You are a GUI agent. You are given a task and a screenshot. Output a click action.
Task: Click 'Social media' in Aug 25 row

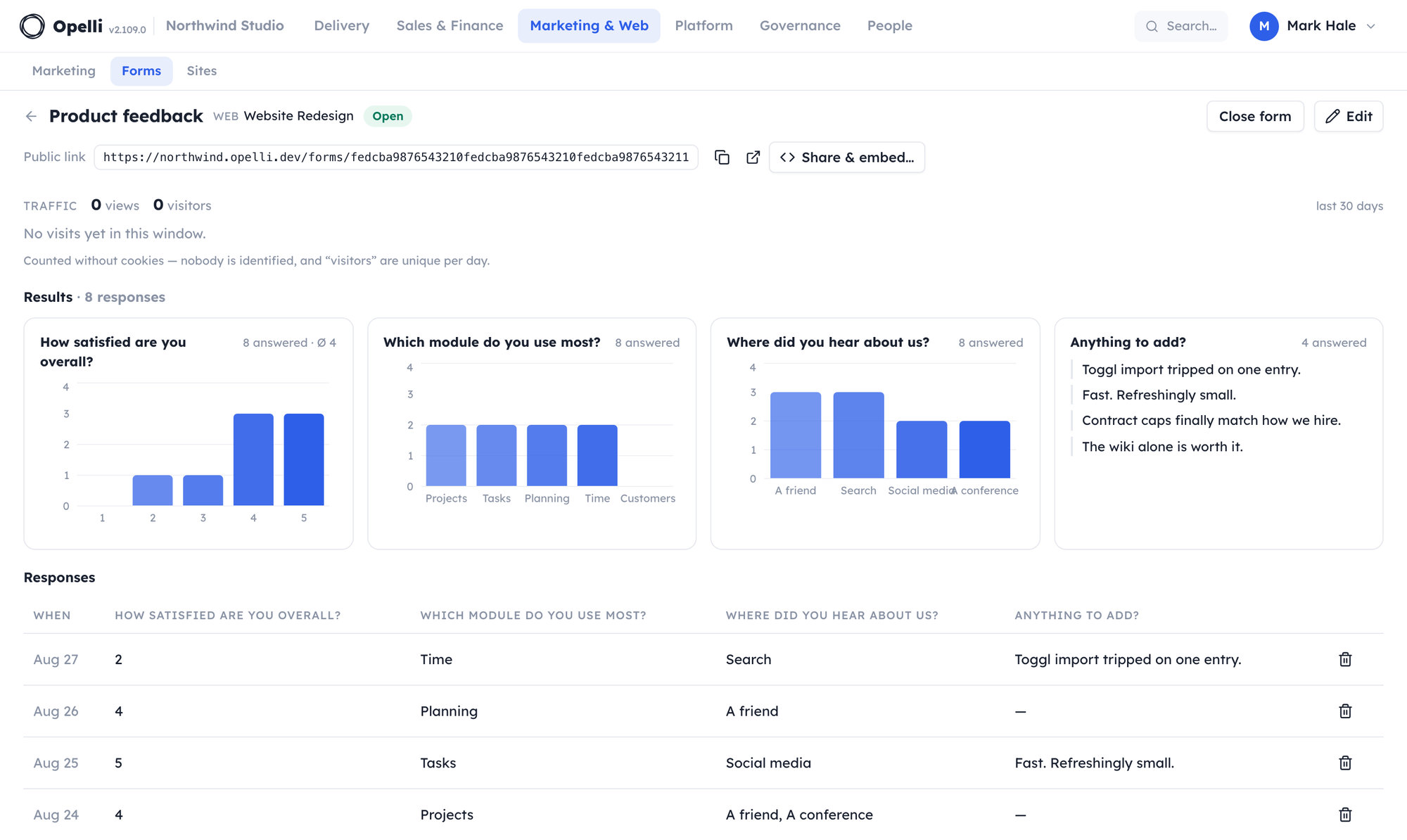768,763
